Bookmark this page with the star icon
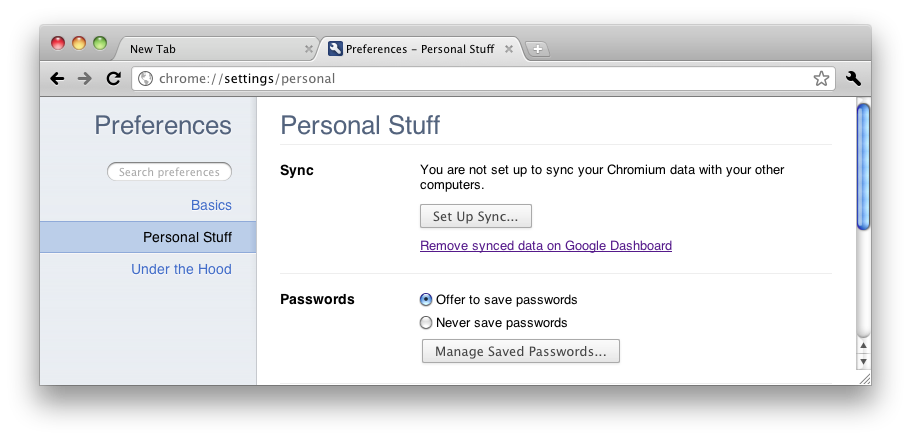The width and height of the screenshot is (911, 440). [821, 78]
